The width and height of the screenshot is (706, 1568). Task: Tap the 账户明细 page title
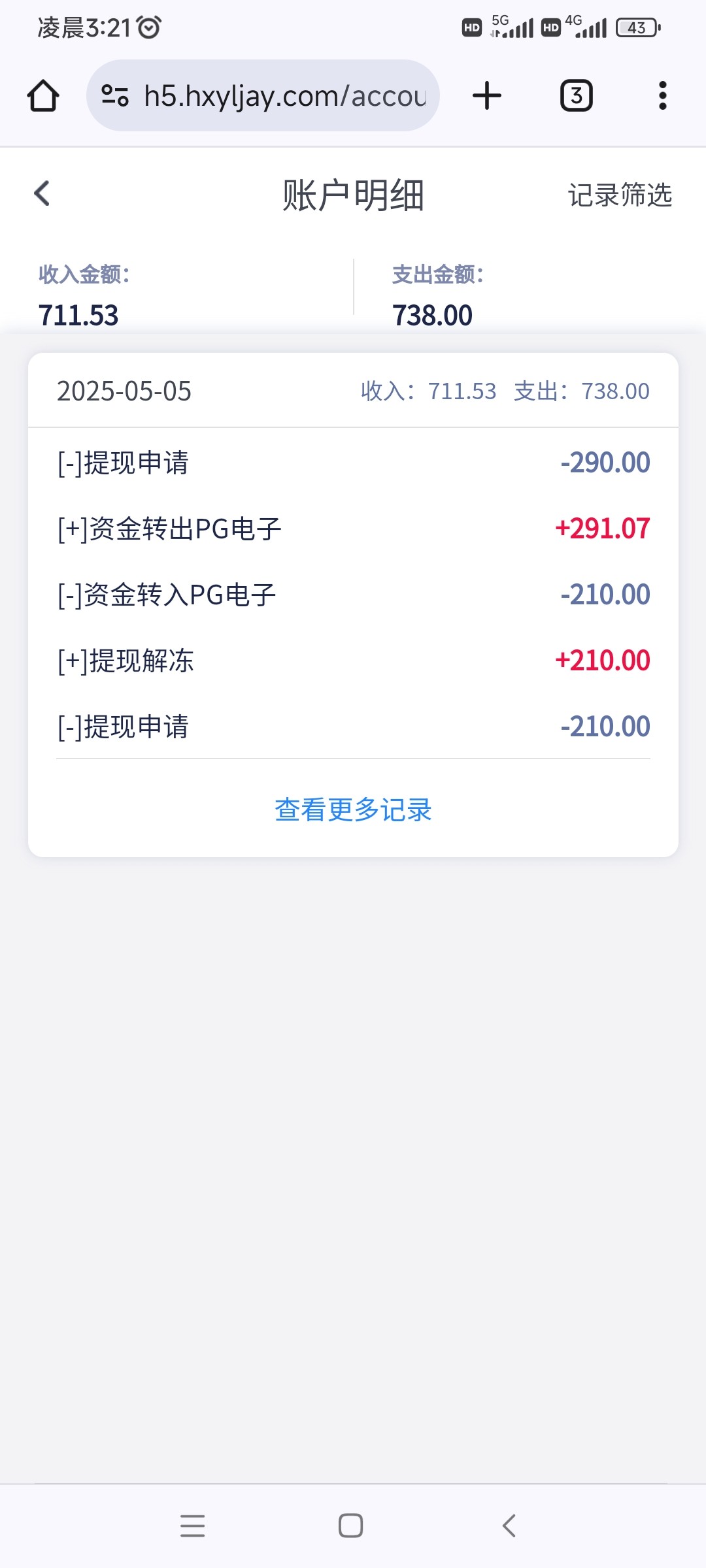353,195
